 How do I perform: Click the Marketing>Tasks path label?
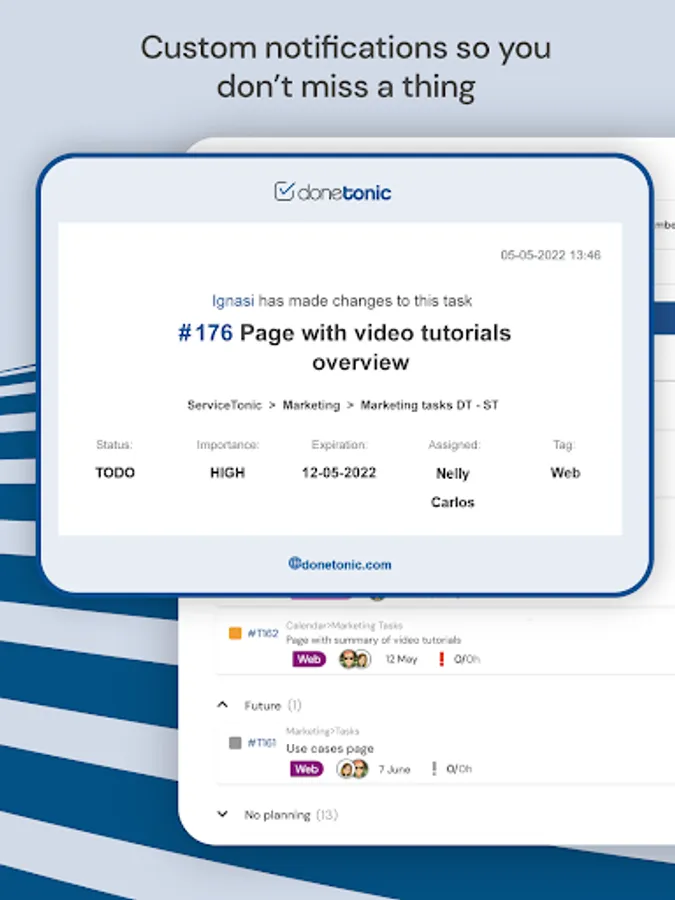point(322,731)
